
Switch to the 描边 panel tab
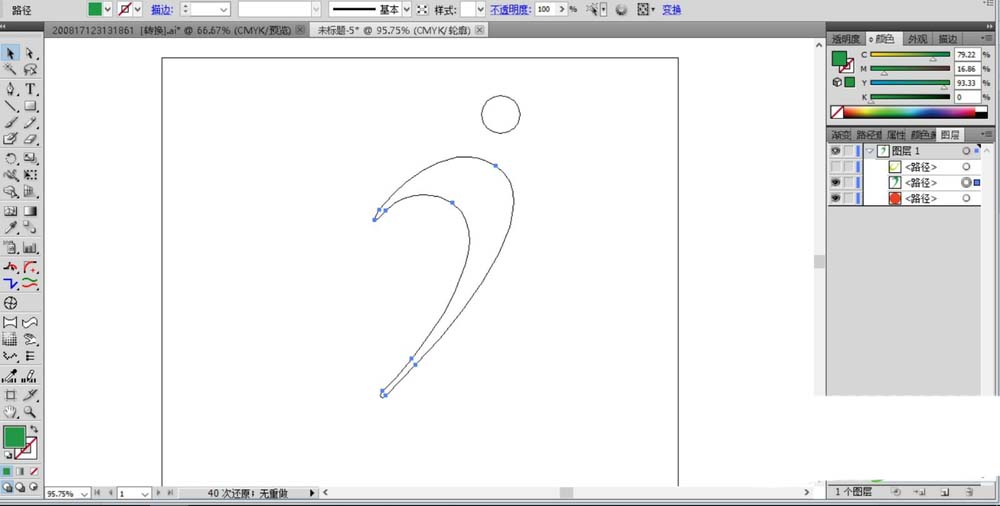click(948, 39)
